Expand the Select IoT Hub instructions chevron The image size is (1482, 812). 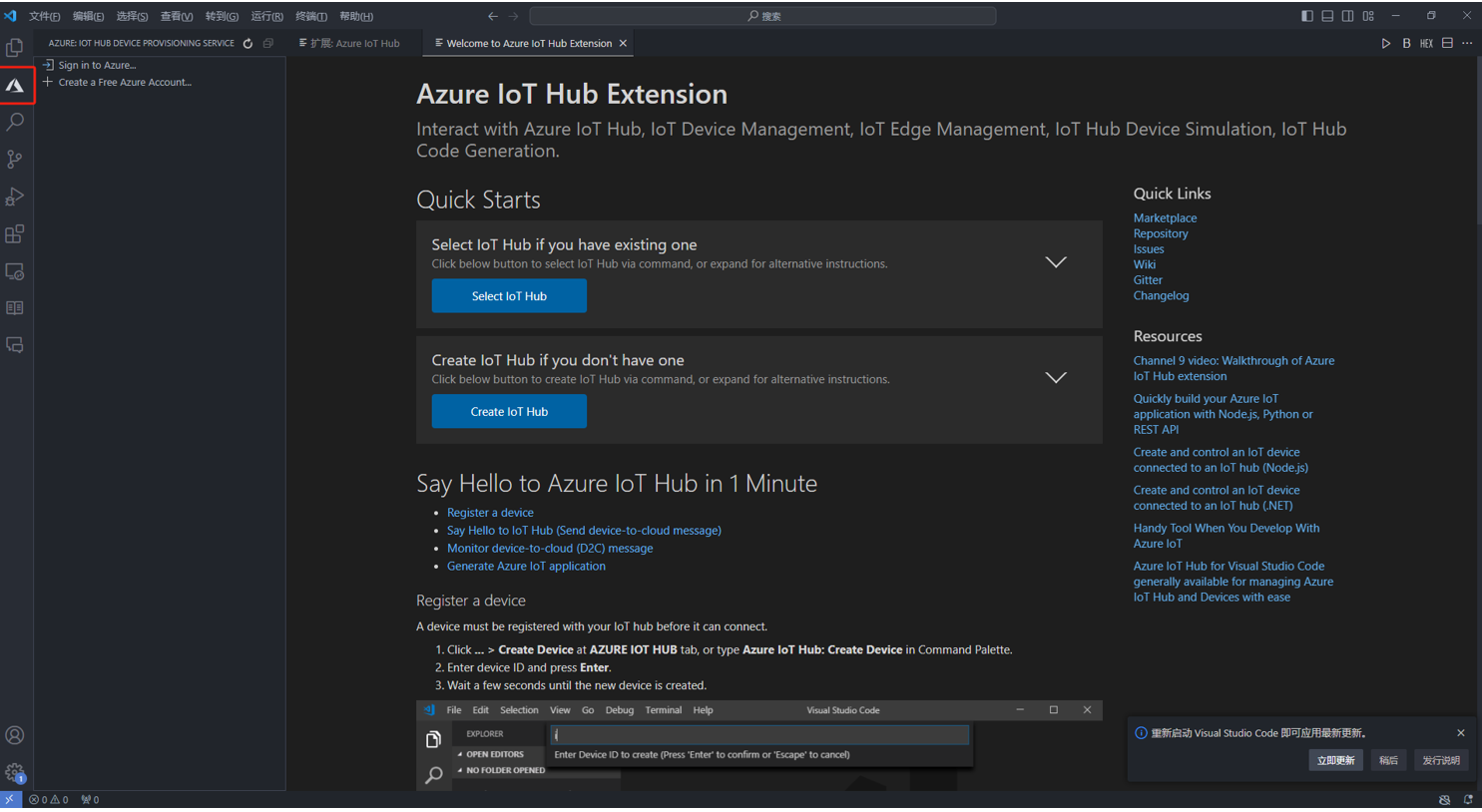[x=1055, y=262]
